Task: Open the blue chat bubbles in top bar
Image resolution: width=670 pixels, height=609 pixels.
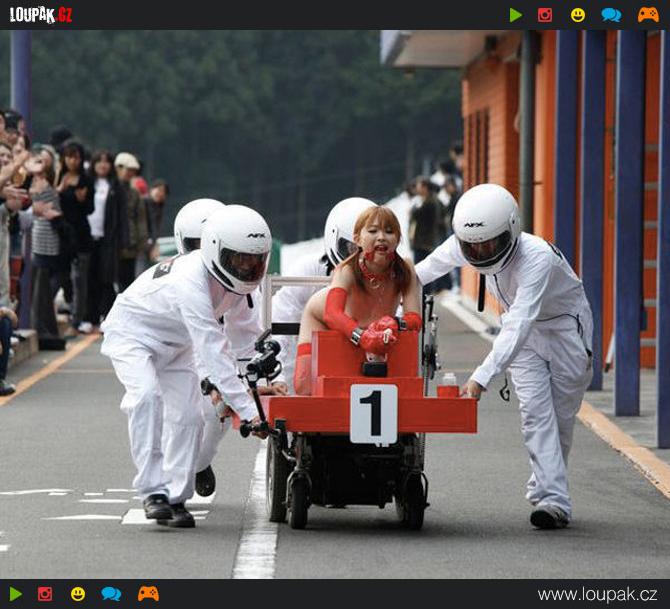Action: point(610,15)
